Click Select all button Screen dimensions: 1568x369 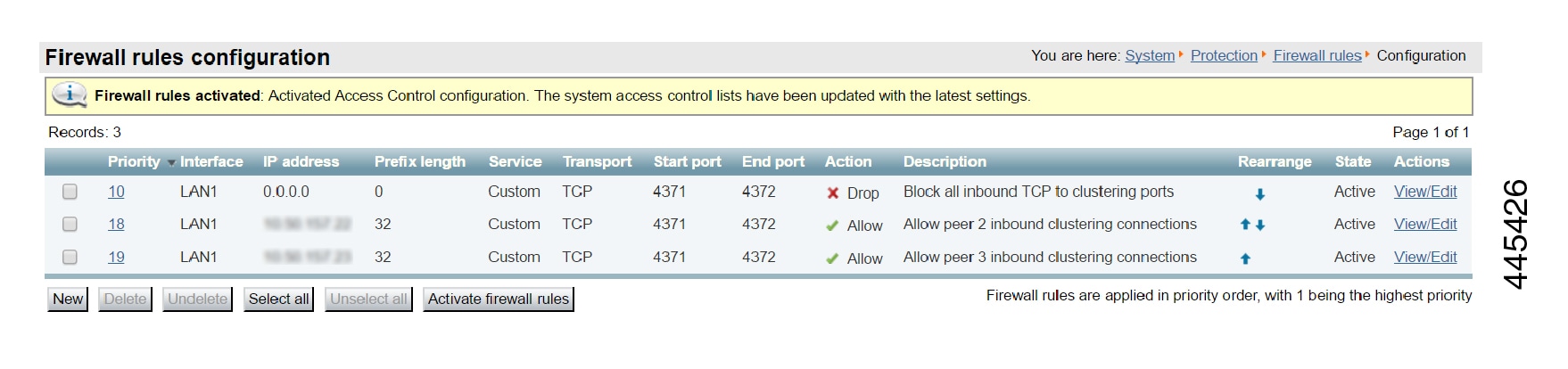tap(279, 299)
